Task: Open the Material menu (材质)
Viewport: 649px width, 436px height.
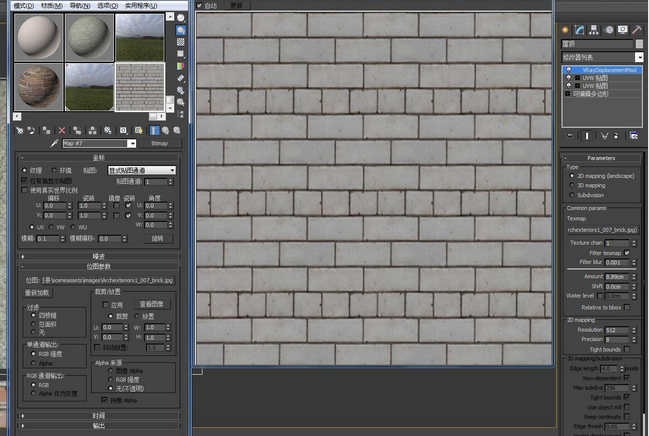Action: point(52,6)
